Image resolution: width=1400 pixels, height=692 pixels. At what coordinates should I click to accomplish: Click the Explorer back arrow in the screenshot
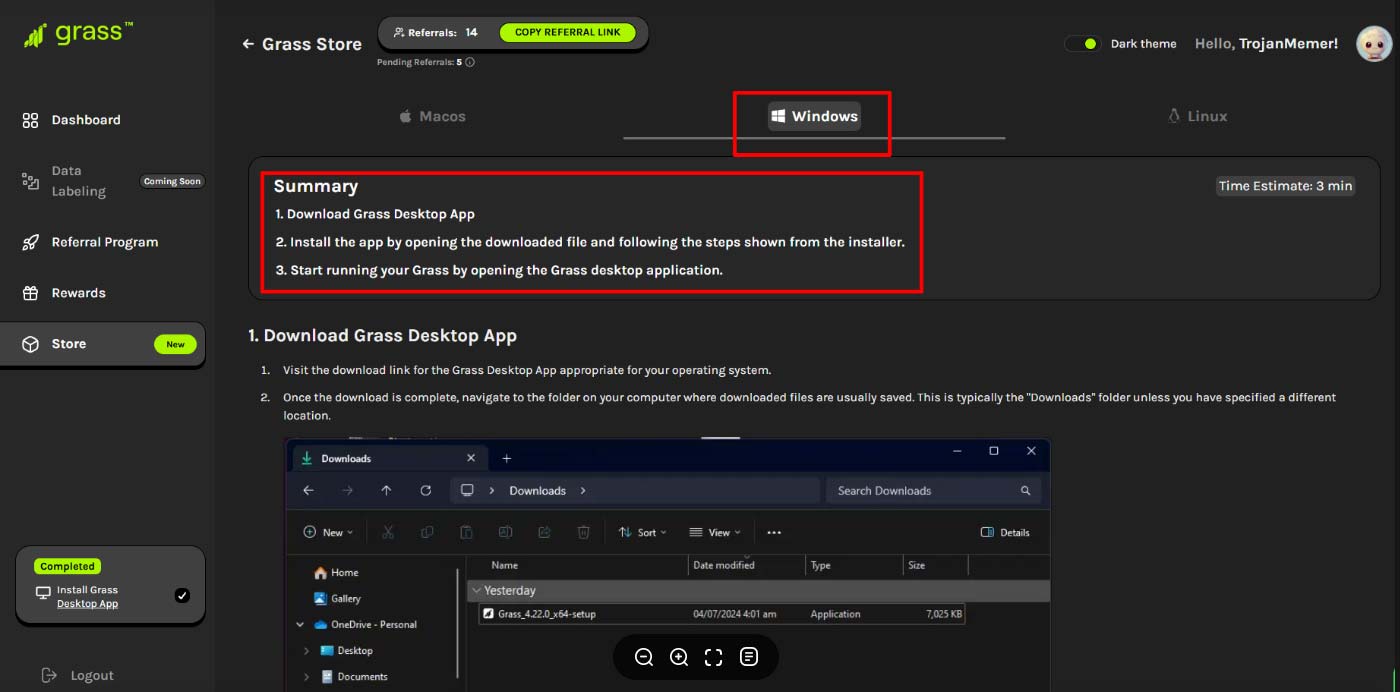(x=308, y=491)
